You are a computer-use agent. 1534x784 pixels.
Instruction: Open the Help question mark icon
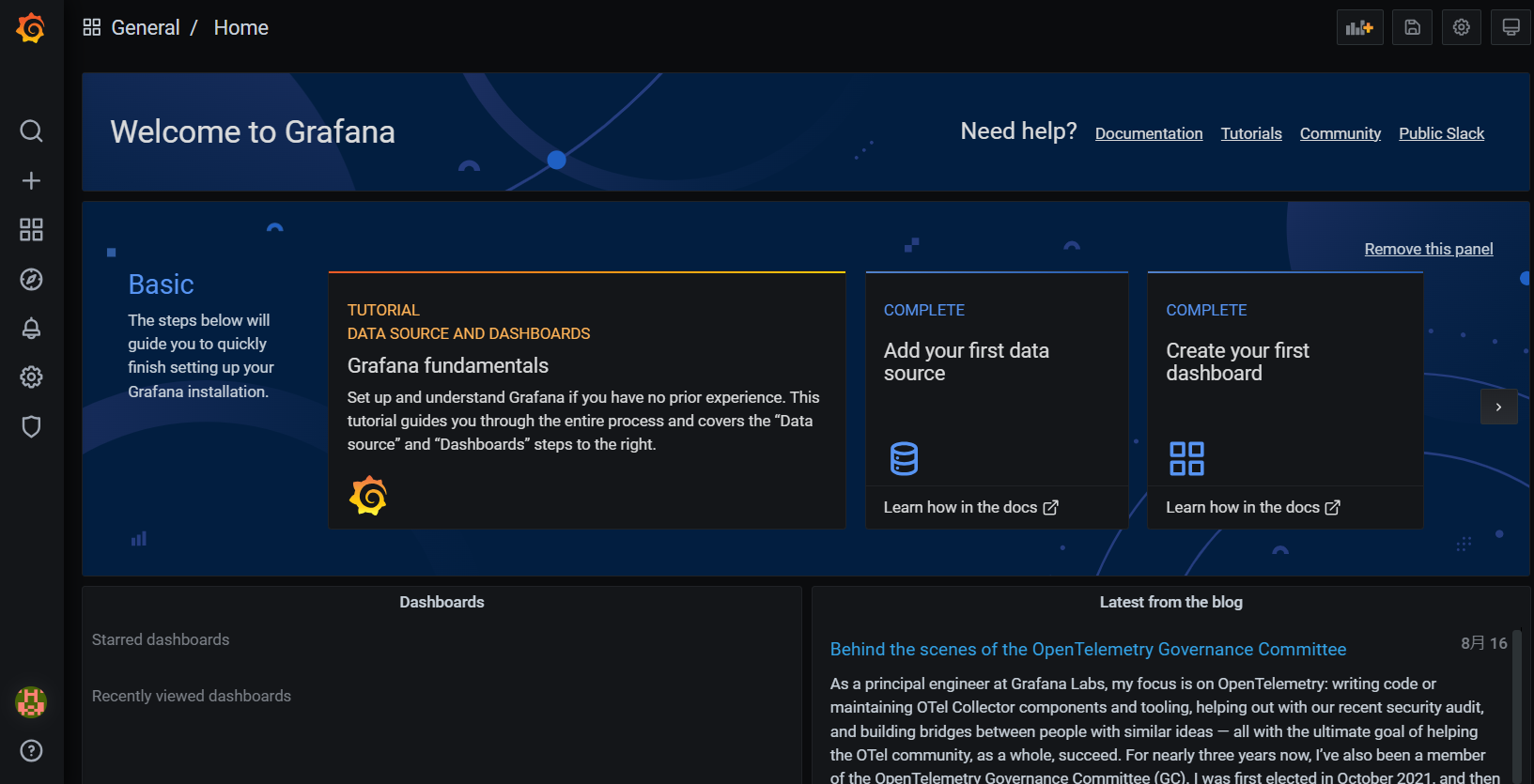(31, 750)
